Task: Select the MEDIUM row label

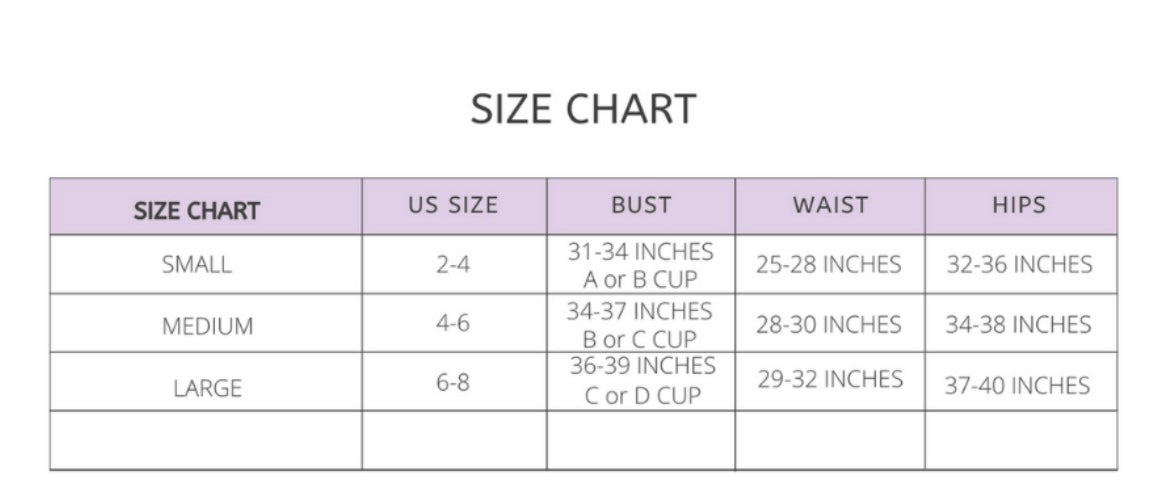Action: pos(208,326)
